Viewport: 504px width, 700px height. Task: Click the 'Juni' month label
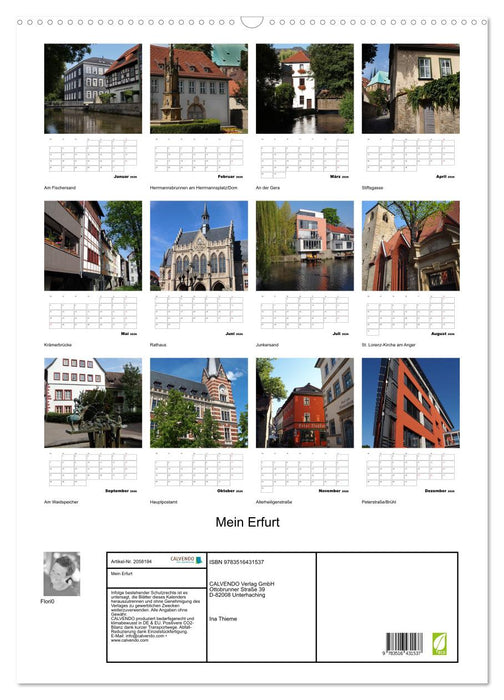click(230, 334)
